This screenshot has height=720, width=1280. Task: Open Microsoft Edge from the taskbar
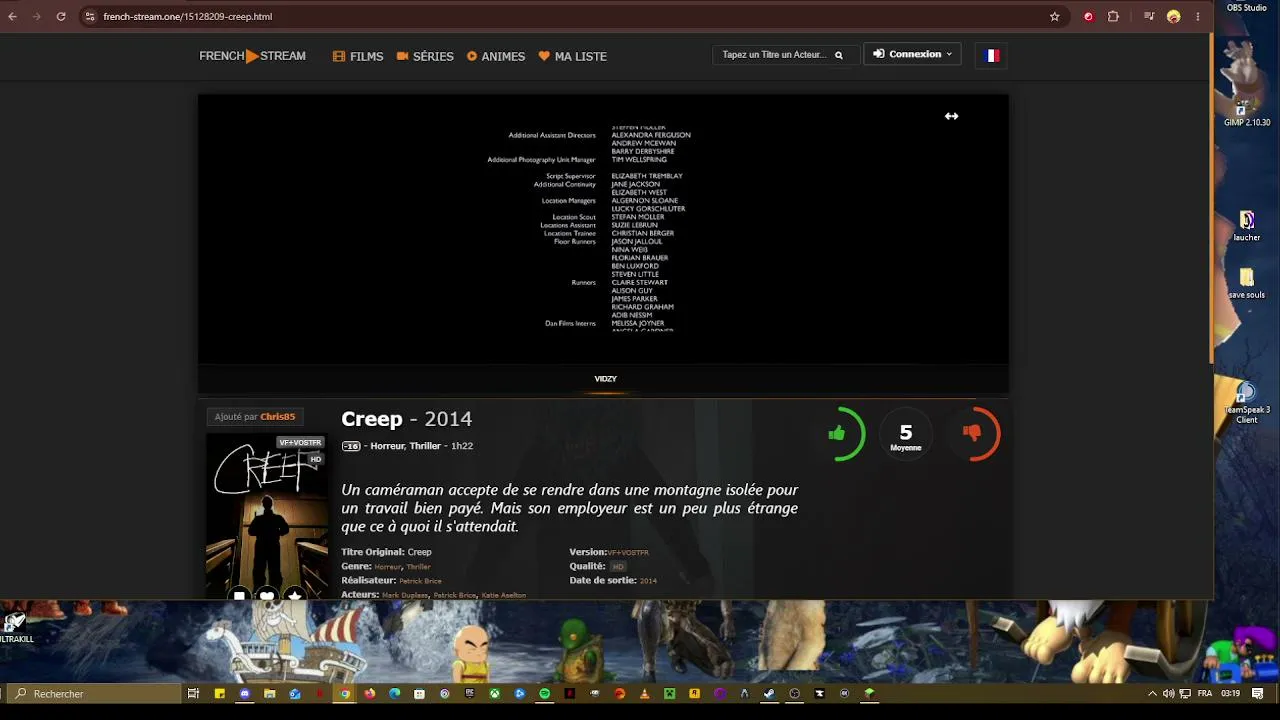pyautogui.click(x=394, y=693)
